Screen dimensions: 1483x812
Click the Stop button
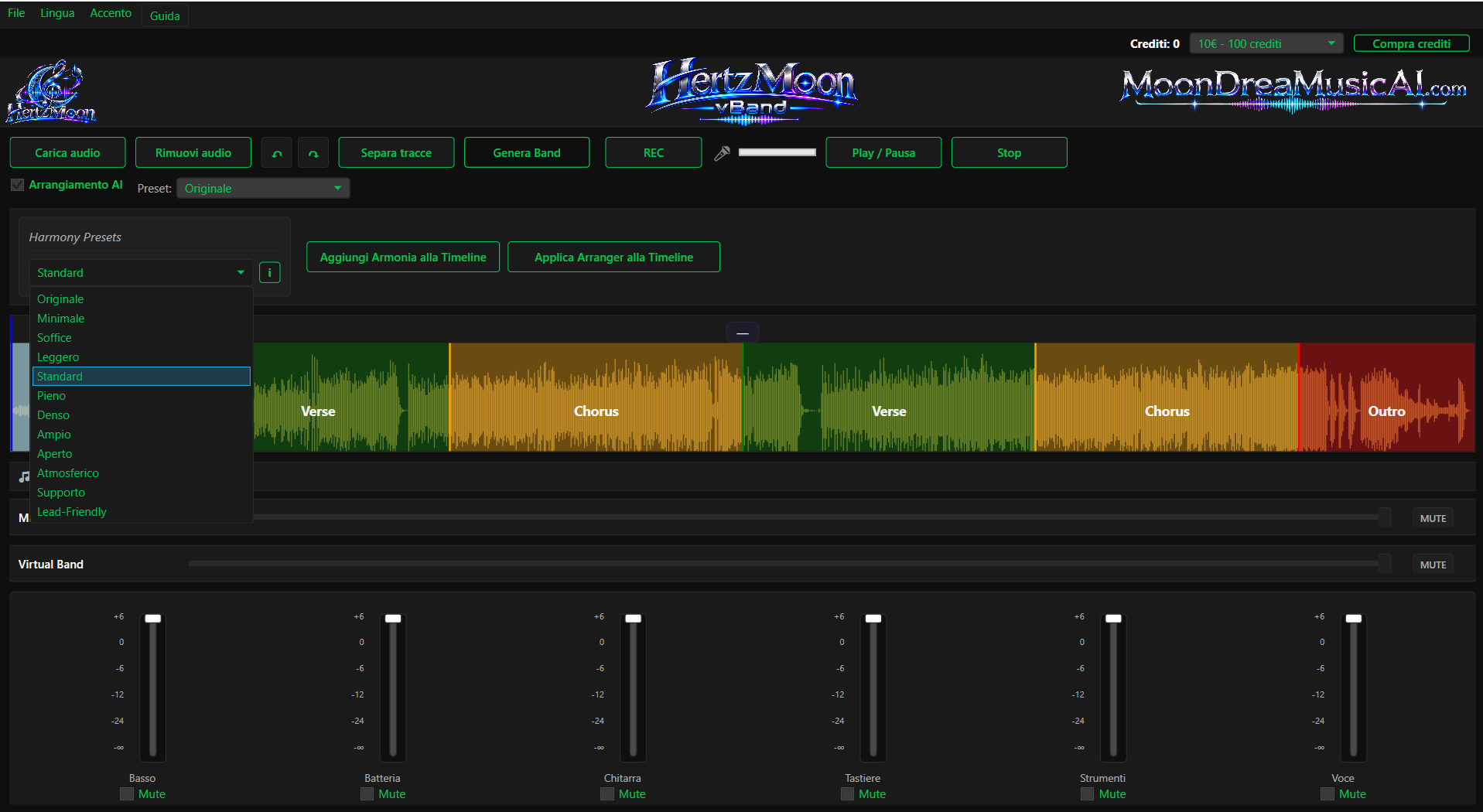(x=1009, y=153)
